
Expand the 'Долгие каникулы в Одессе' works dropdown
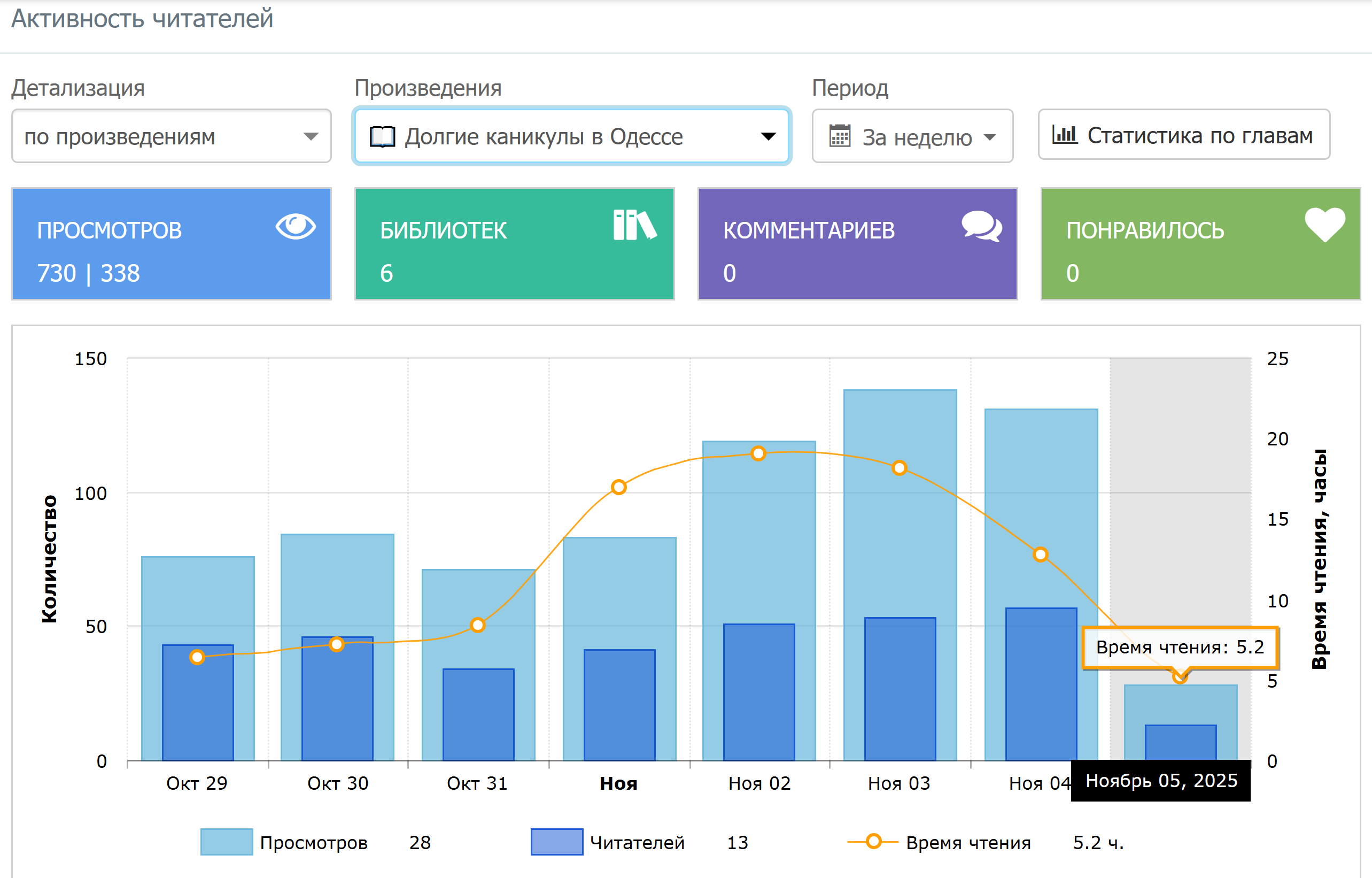tap(571, 136)
